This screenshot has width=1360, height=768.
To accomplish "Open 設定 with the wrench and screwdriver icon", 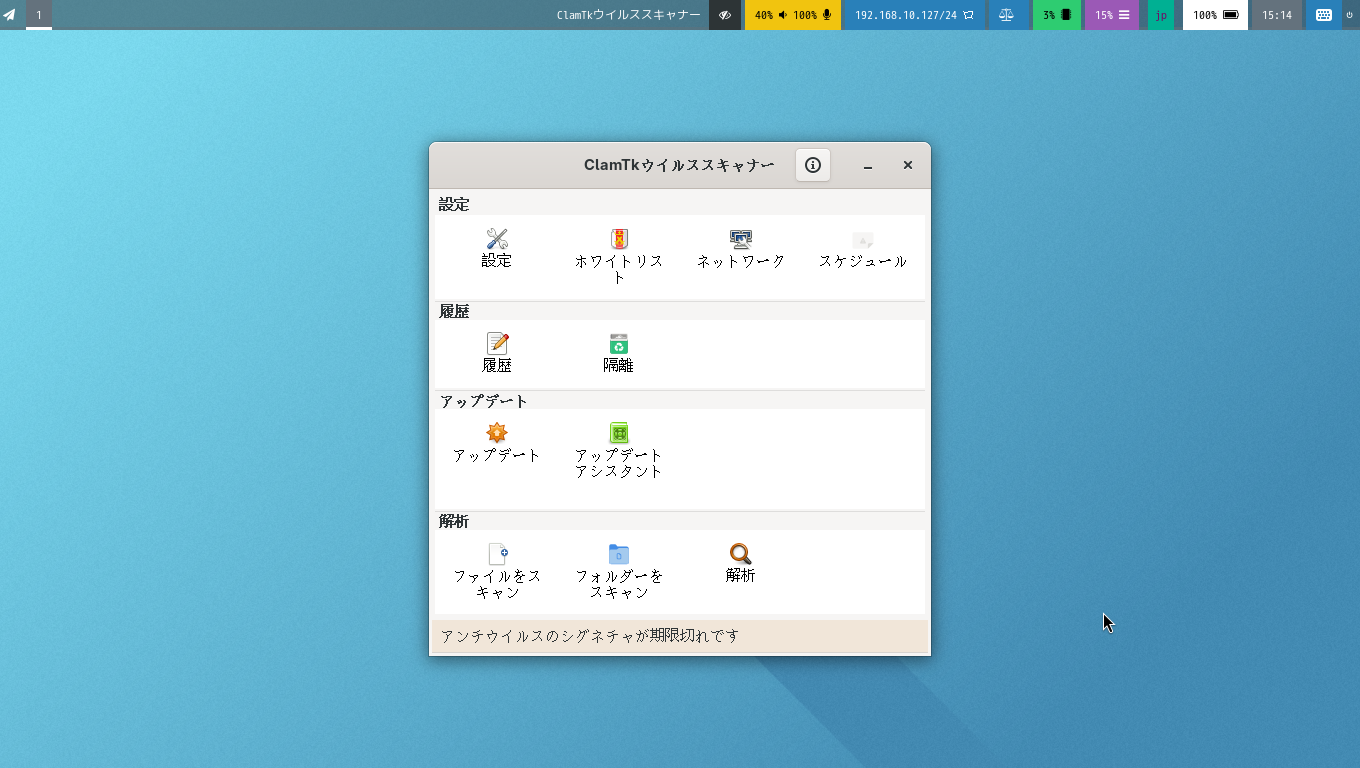I will tap(497, 248).
